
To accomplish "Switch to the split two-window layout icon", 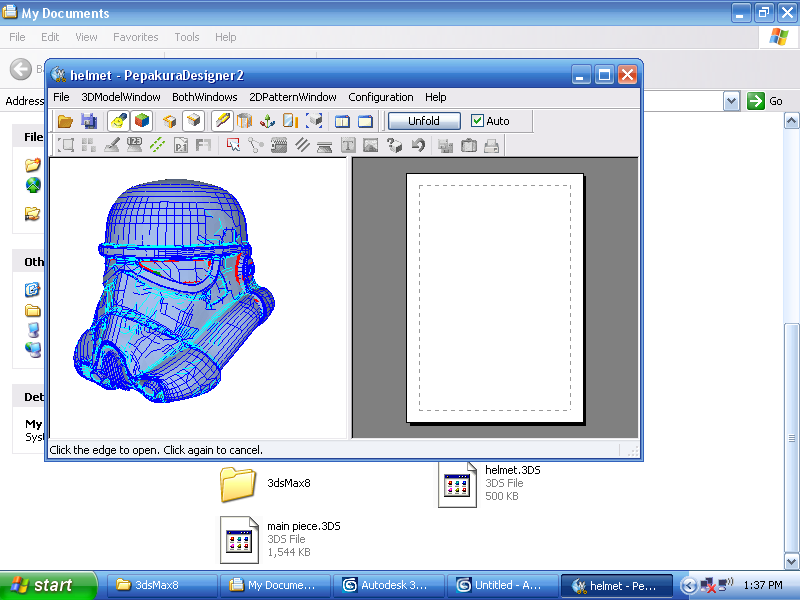I will [342, 121].
